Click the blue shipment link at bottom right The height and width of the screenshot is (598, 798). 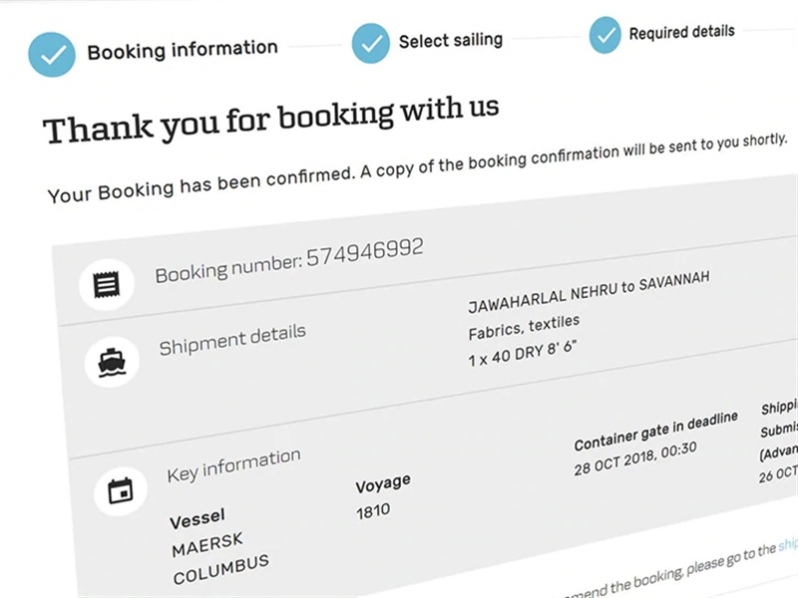click(x=788, y=544)
